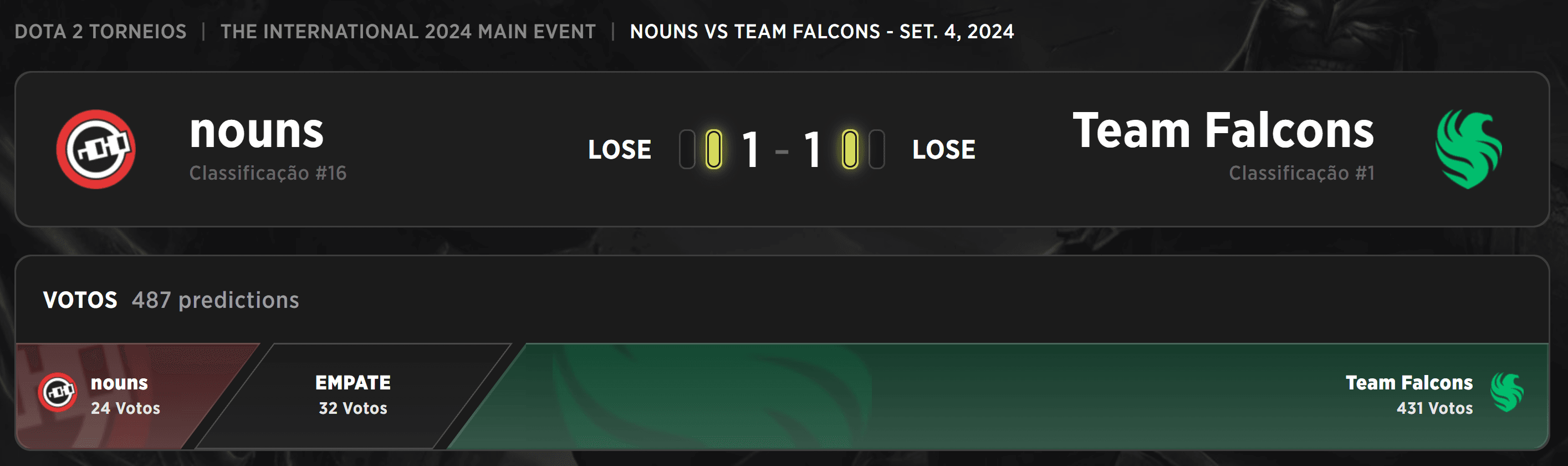Click the 24 Votos nouns count
1568x466 pixels.
[125, 408]
